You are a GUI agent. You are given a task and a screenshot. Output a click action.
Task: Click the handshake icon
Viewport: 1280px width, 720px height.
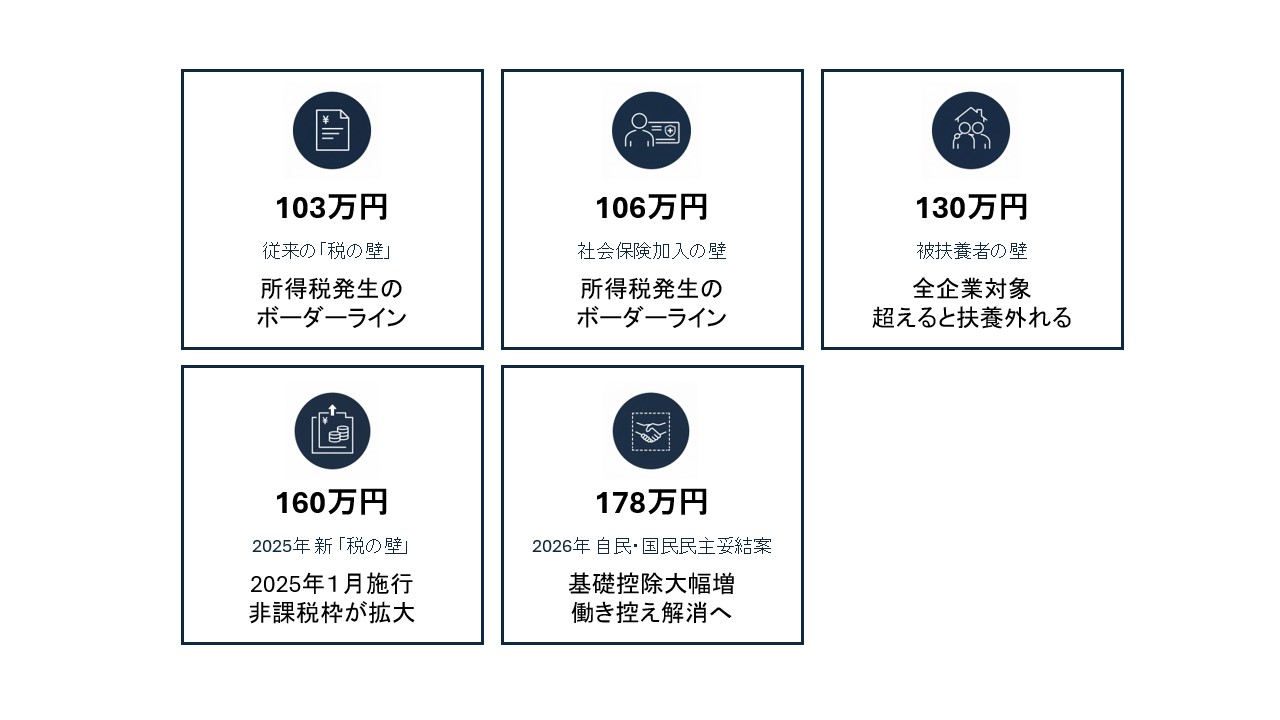click(x=651, y=431)
